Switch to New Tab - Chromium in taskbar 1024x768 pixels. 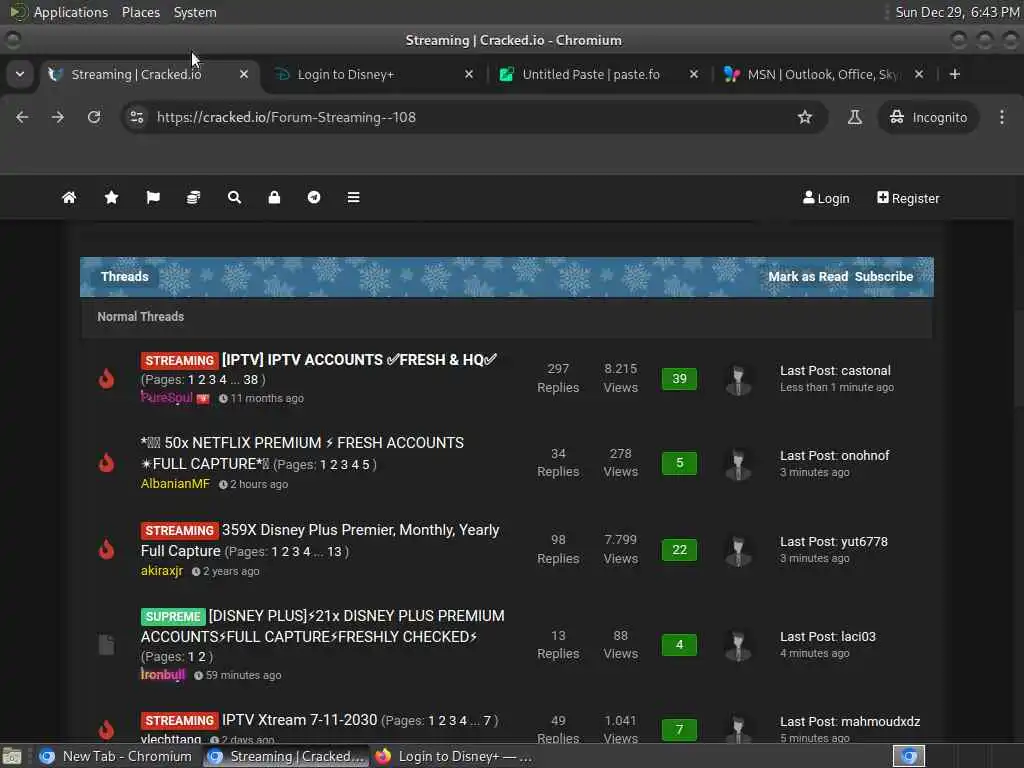click(116, 756)
